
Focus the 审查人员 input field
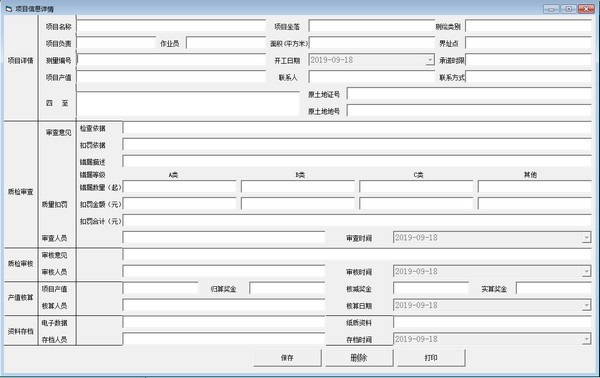[224, 238]
